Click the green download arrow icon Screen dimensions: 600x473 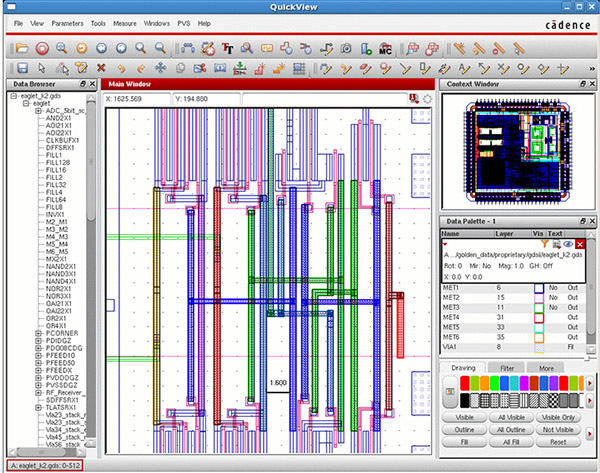[240, 69]
